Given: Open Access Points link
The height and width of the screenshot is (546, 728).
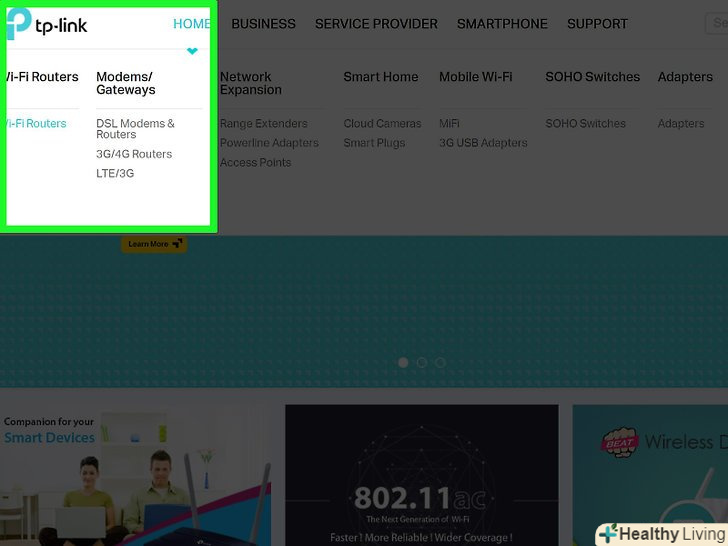Looking at the screenshot, I should pos(256,162).
